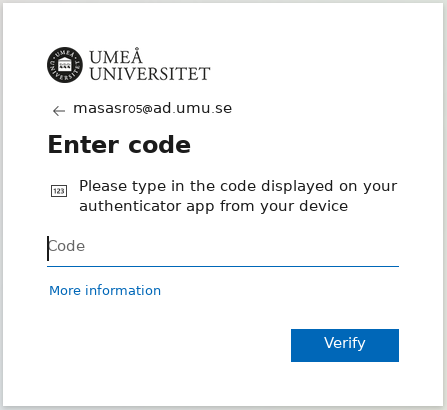Click the 'authenticator app from your device' line
Image resolution: width=447 pixels, height=410 pixels.
pyautogui.click(x=214, y=206)
